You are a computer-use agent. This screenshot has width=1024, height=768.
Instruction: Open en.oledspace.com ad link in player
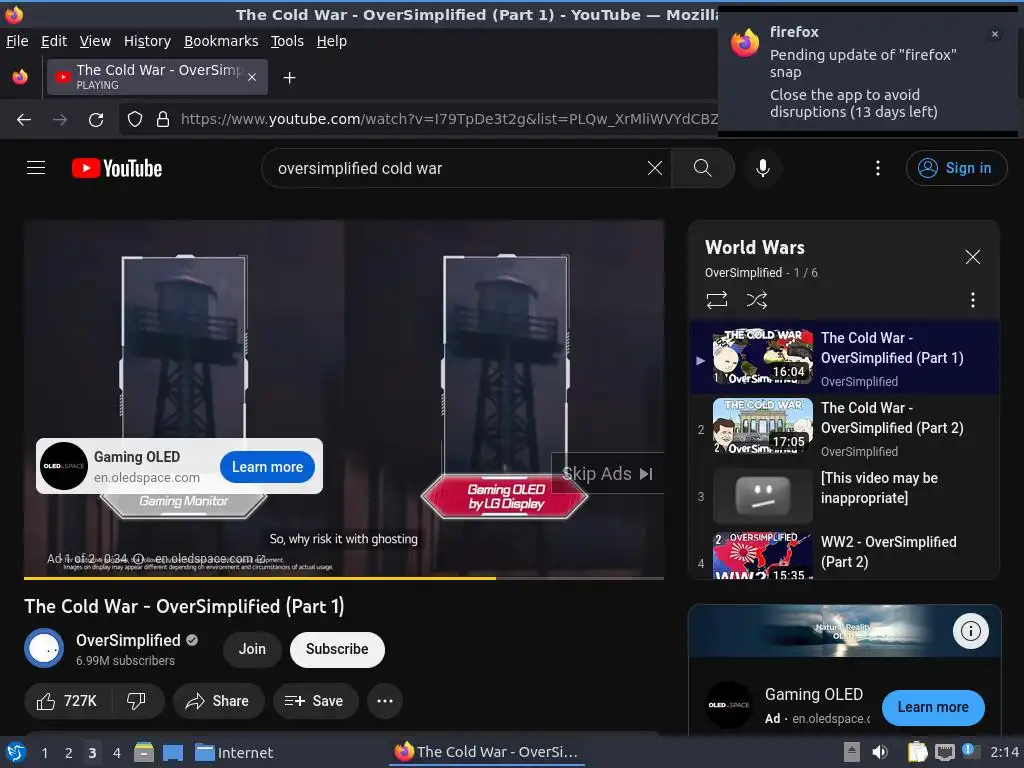pos(209,558)
